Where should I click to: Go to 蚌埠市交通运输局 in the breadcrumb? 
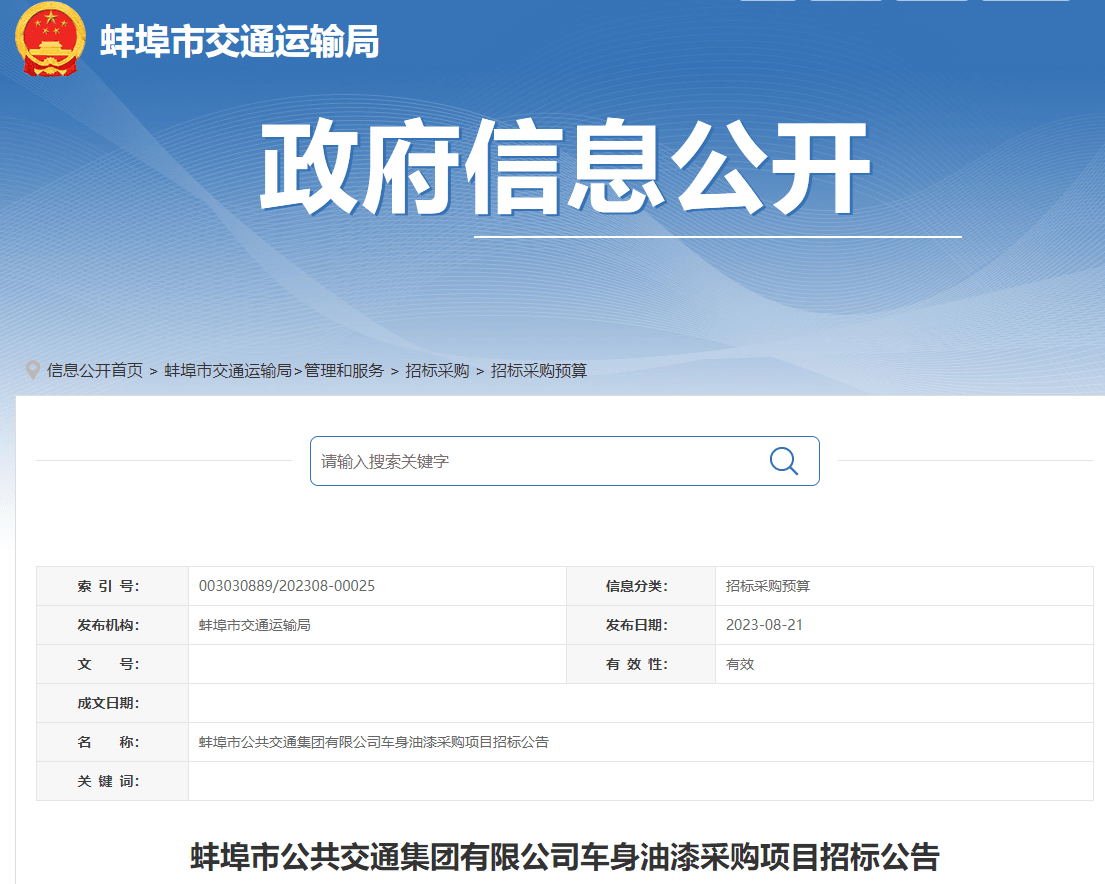pos(227,371)
